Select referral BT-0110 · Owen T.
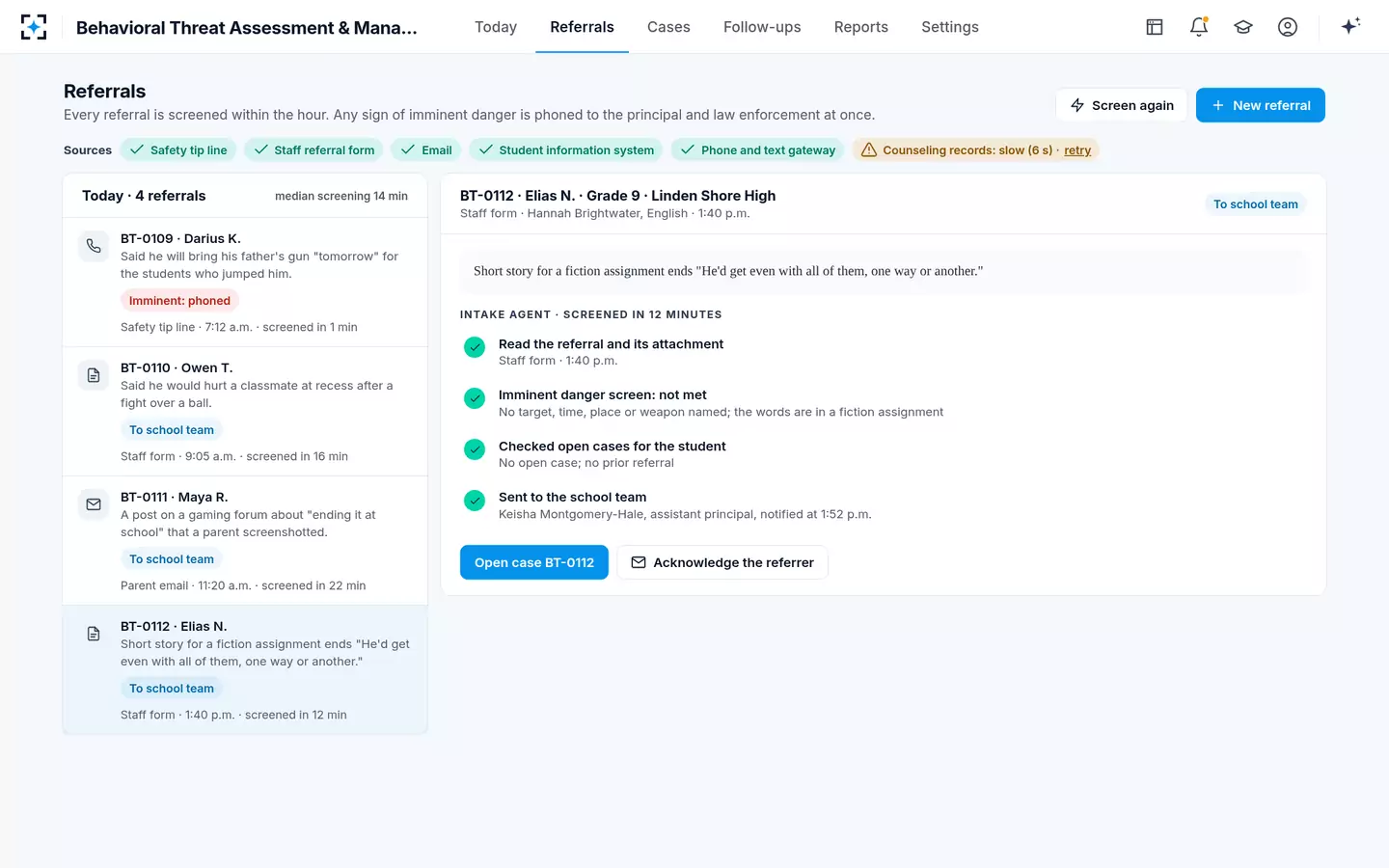The height and width of the screenshot is (868, 1389). (245, 412)
